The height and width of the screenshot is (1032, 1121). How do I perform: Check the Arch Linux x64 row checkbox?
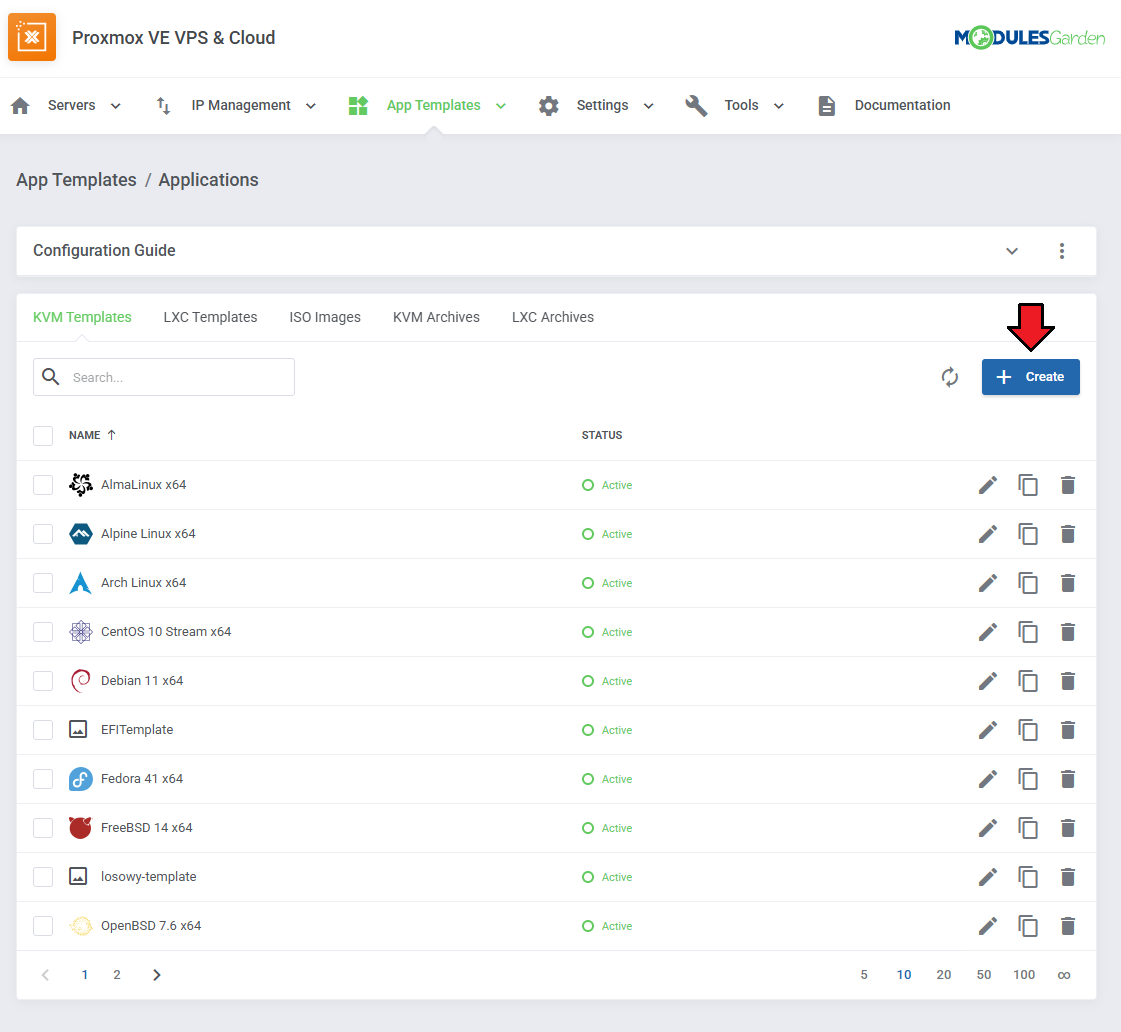tap(43, 582)
